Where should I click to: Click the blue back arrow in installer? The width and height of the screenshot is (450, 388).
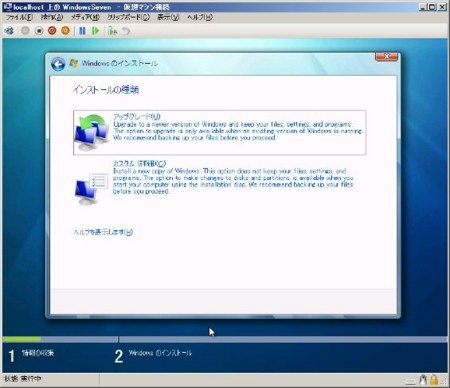[x=58, y=64]
